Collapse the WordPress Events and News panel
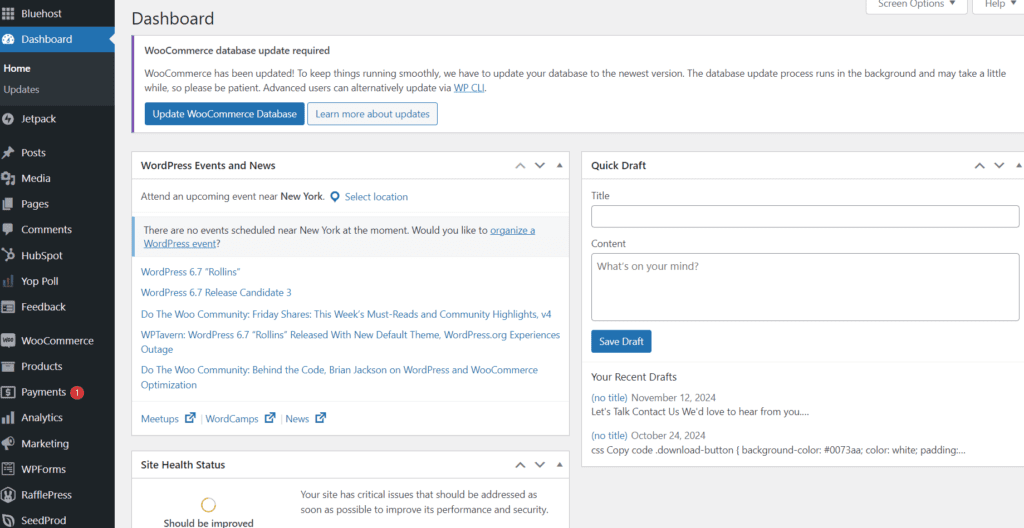The height and width of the screenshot is (528, 1024). 560,165
